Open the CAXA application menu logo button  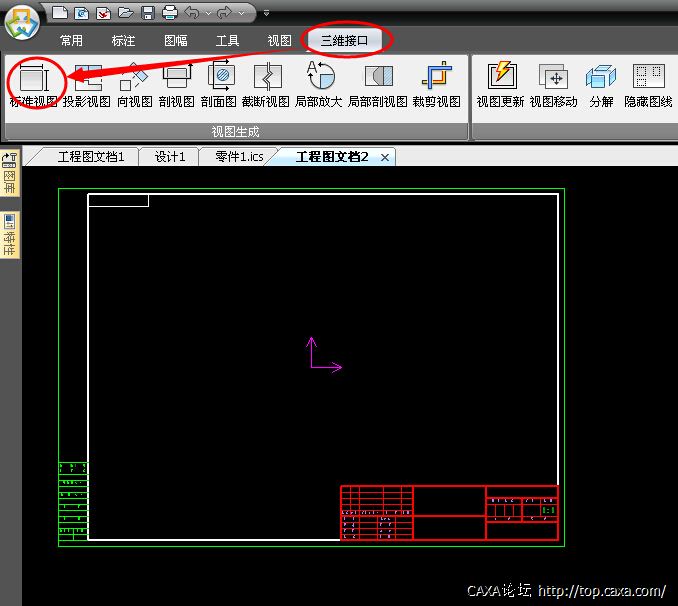22,23
